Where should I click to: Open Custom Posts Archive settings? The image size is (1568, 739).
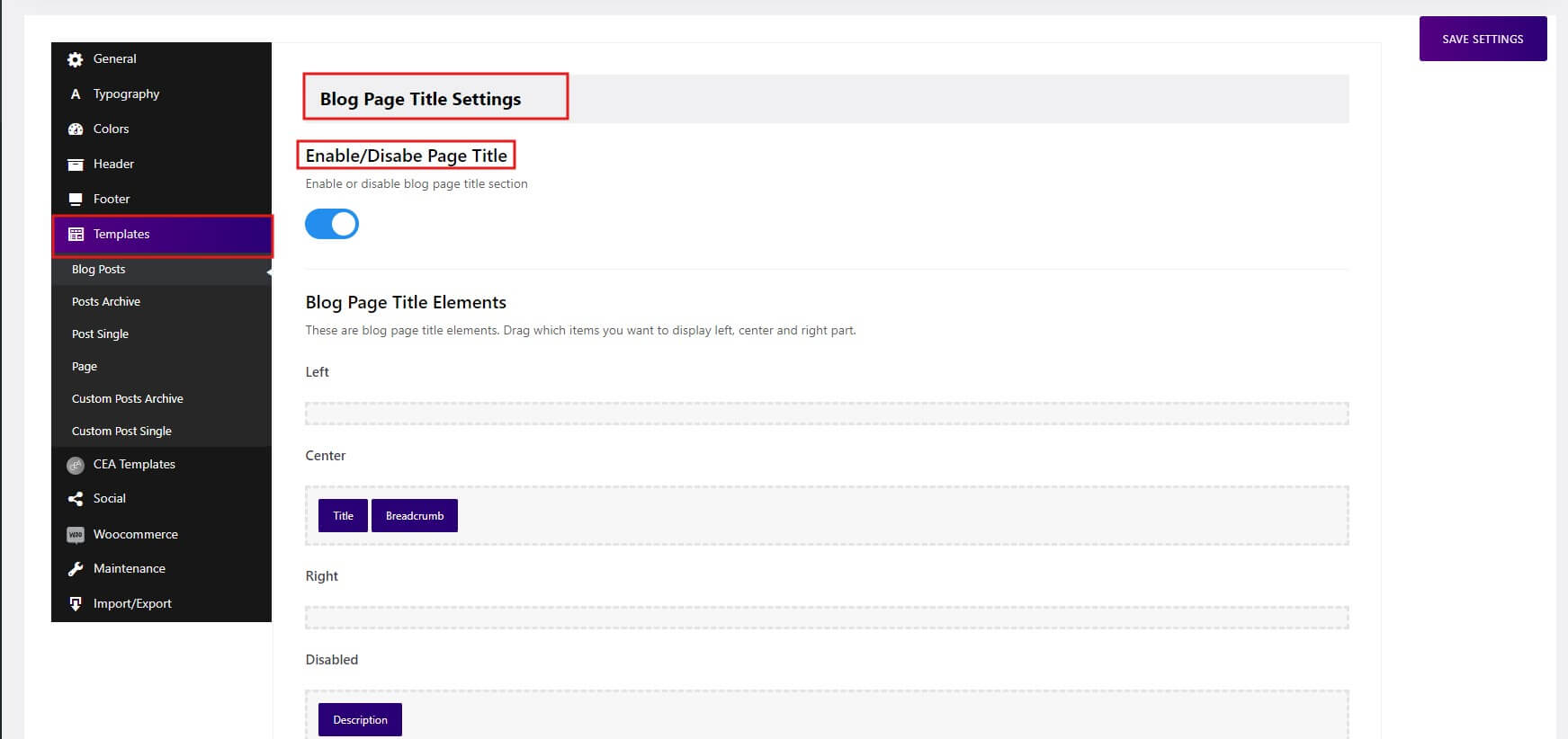point(128,399)
